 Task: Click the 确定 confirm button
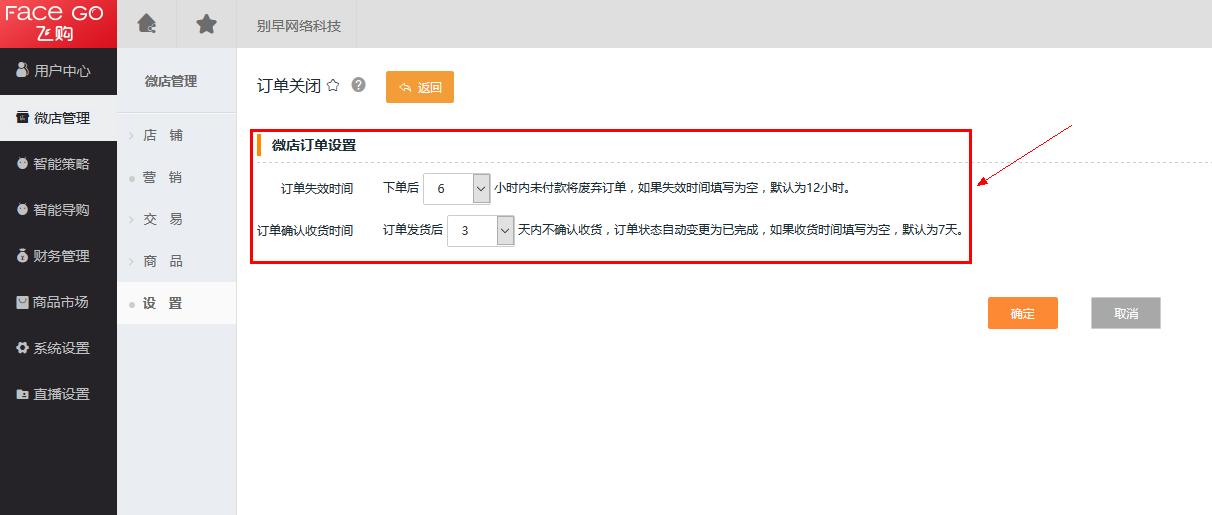click(1022, 313)
